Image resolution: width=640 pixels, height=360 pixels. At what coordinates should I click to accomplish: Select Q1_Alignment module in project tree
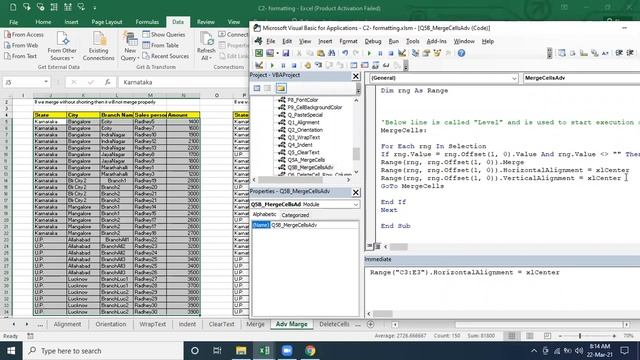click(303, 122)
